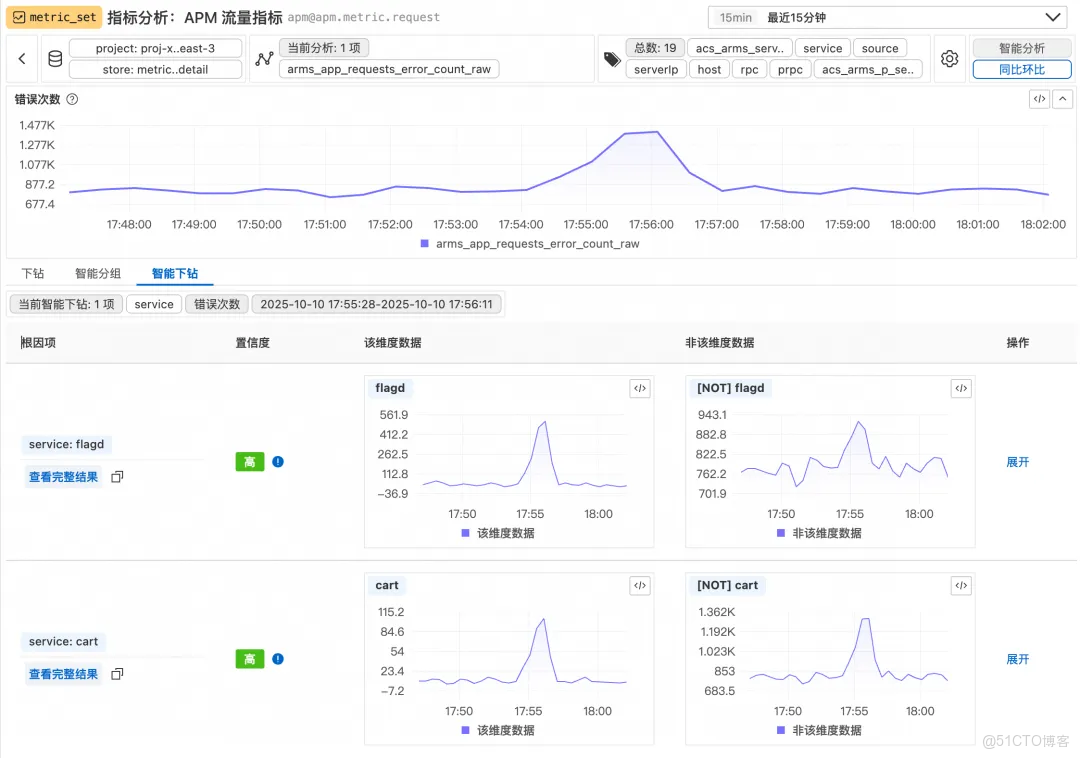Click the copy icon beside 查看完整结果 for service: flagd
Image resolution: width=1080 pixels, height=758 pixels.
point(117,477)
